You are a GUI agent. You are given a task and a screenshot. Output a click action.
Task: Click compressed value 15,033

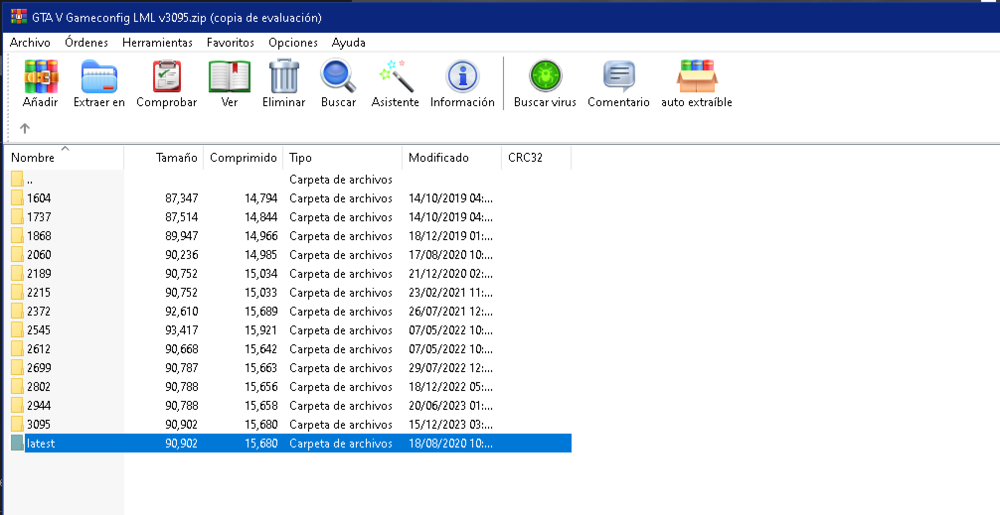[x=261, y=293]
